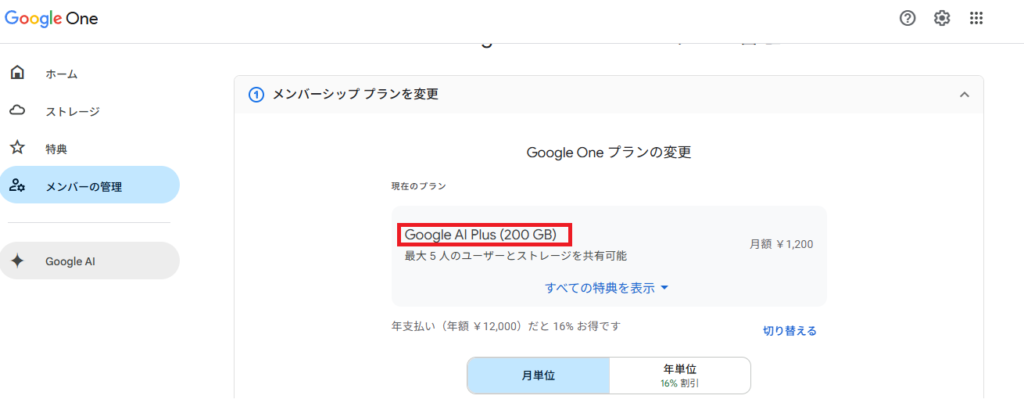Click the 切り替える link

[x=790, y=331]
